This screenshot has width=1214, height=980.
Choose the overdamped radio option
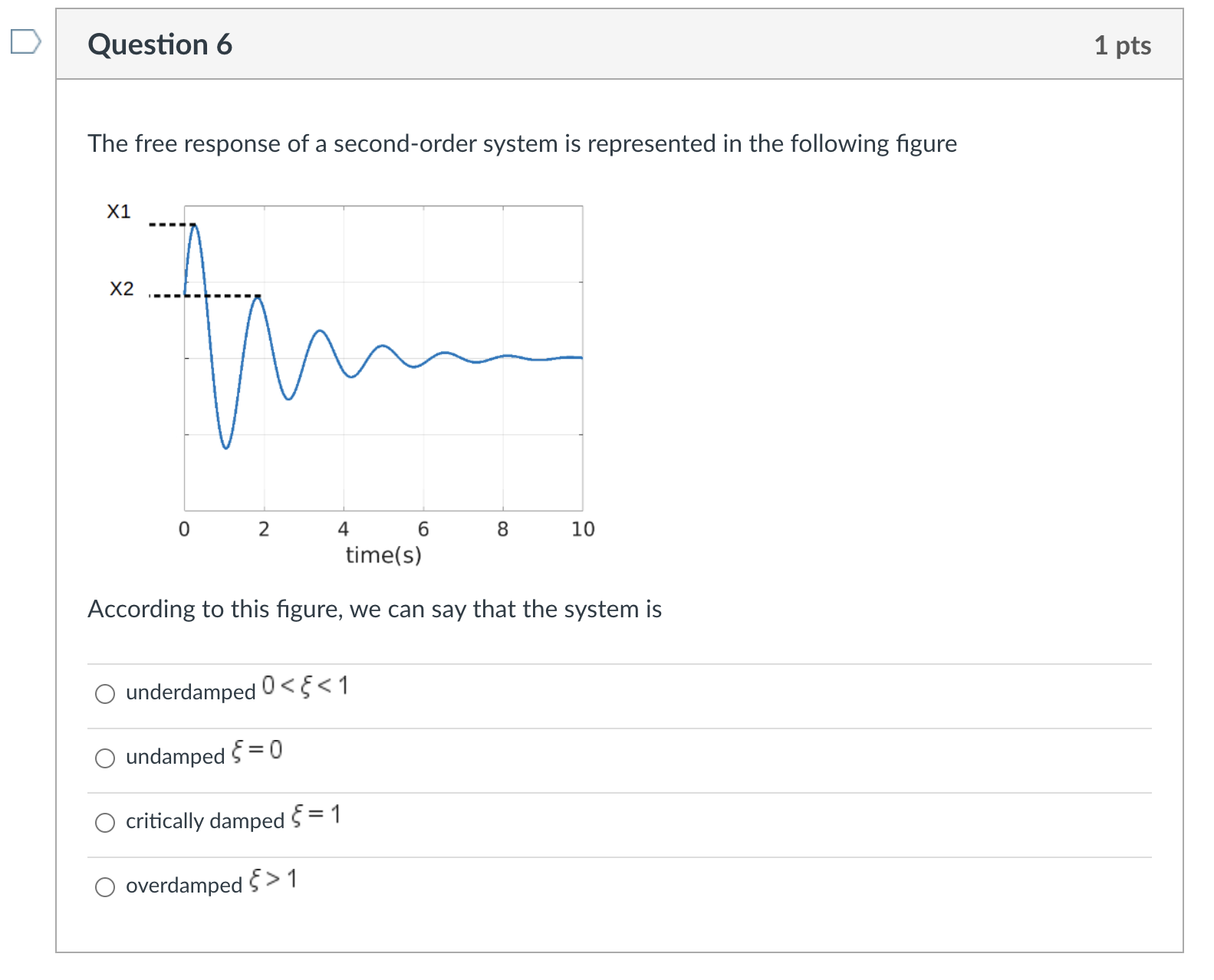[x=105, y=887]
